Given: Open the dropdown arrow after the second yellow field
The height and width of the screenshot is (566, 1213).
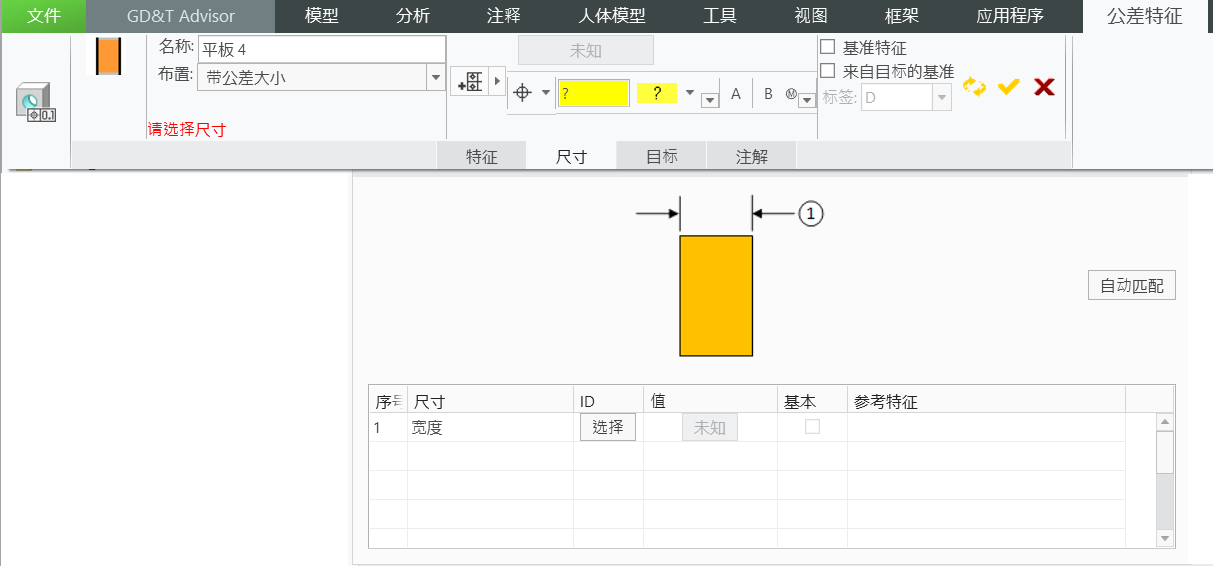Looking at the screenshot, I should pos(690,93).
